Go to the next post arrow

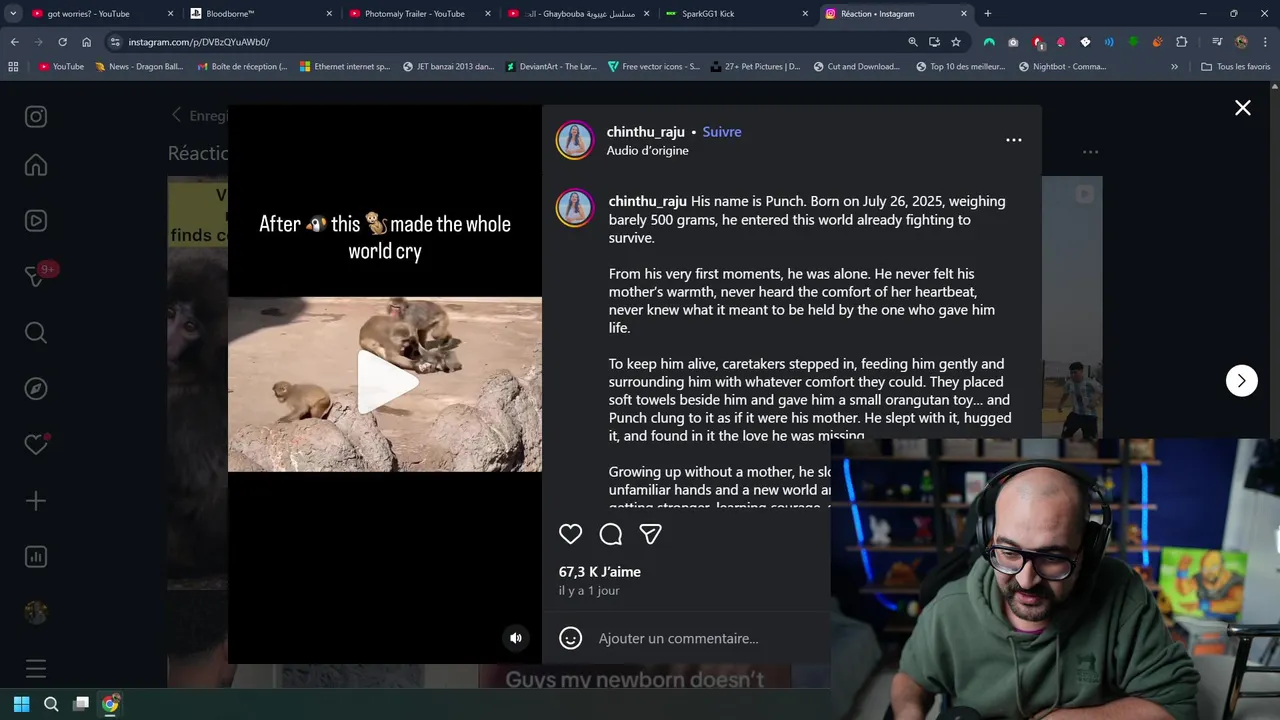click(x=1241, y=380)
